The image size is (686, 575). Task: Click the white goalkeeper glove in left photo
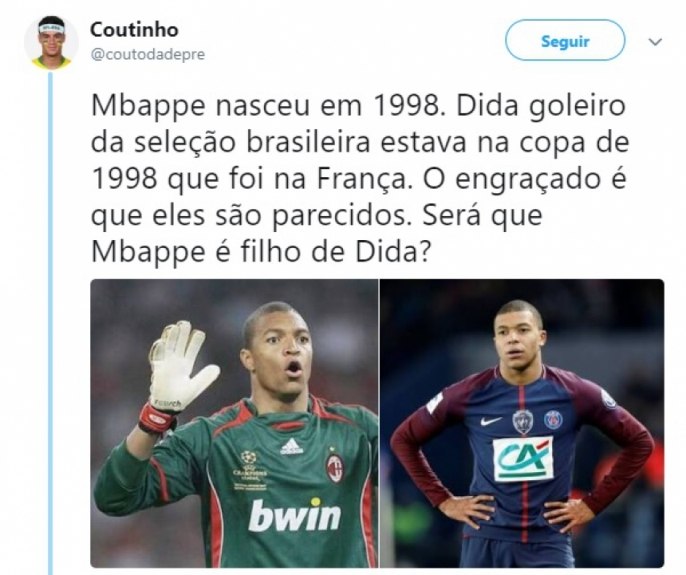point(181,366)
